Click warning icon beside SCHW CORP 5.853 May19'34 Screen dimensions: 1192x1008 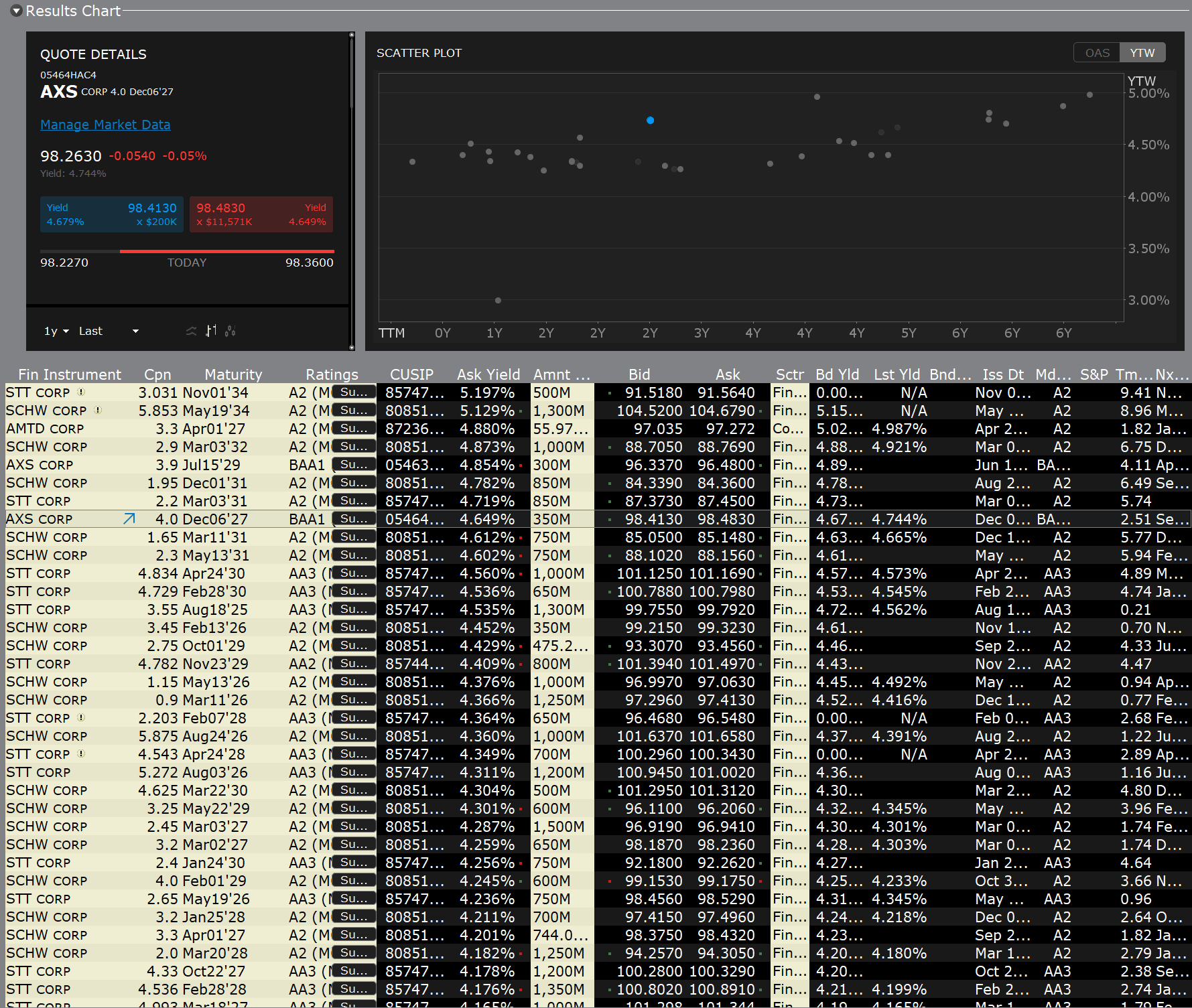click(98, 411)
